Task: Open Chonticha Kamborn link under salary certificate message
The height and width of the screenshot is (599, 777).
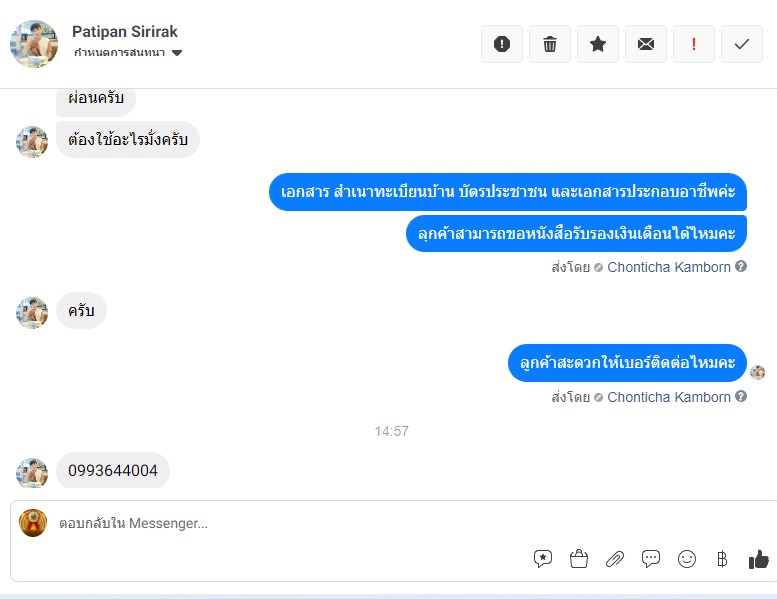Action: tap(669, 268)
